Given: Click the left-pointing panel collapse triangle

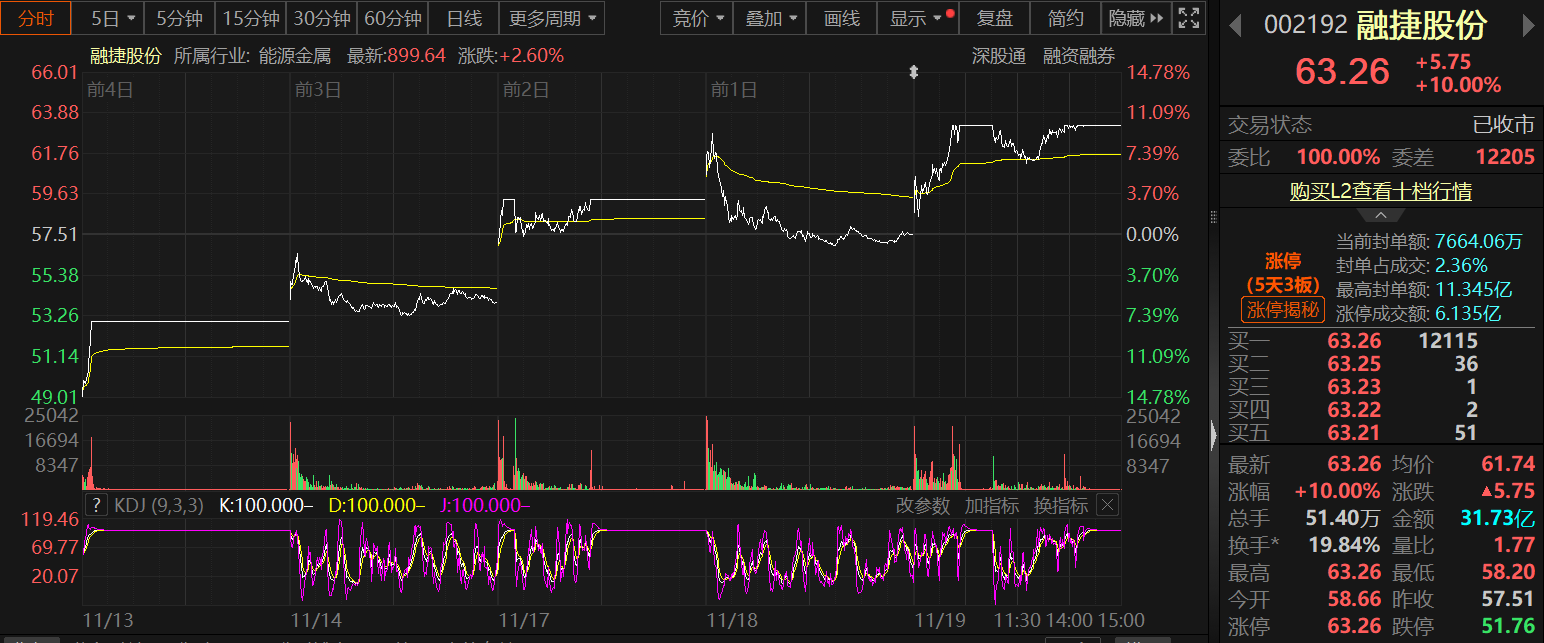Looking at the screenshot, I should pyautogui.click(x=1214, y=434).
